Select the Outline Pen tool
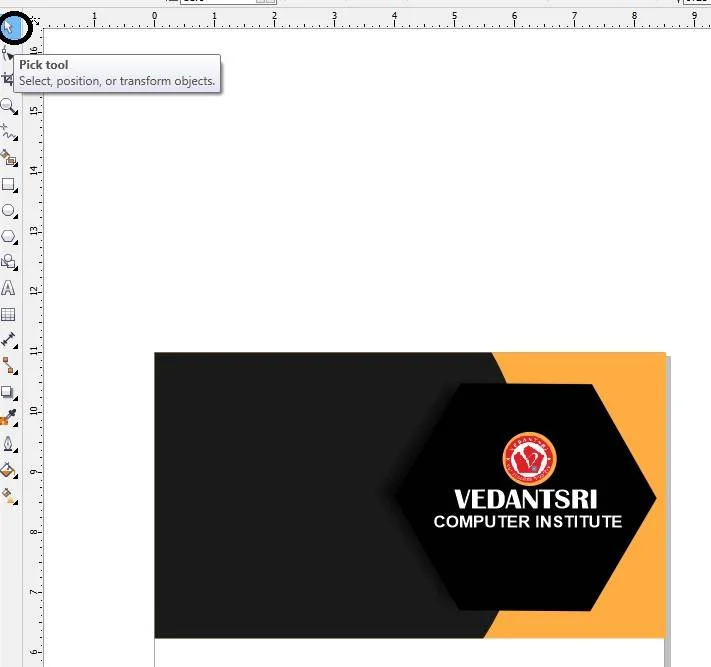Image resolution: width=711 pixels, height=667 pixels. 8,444
